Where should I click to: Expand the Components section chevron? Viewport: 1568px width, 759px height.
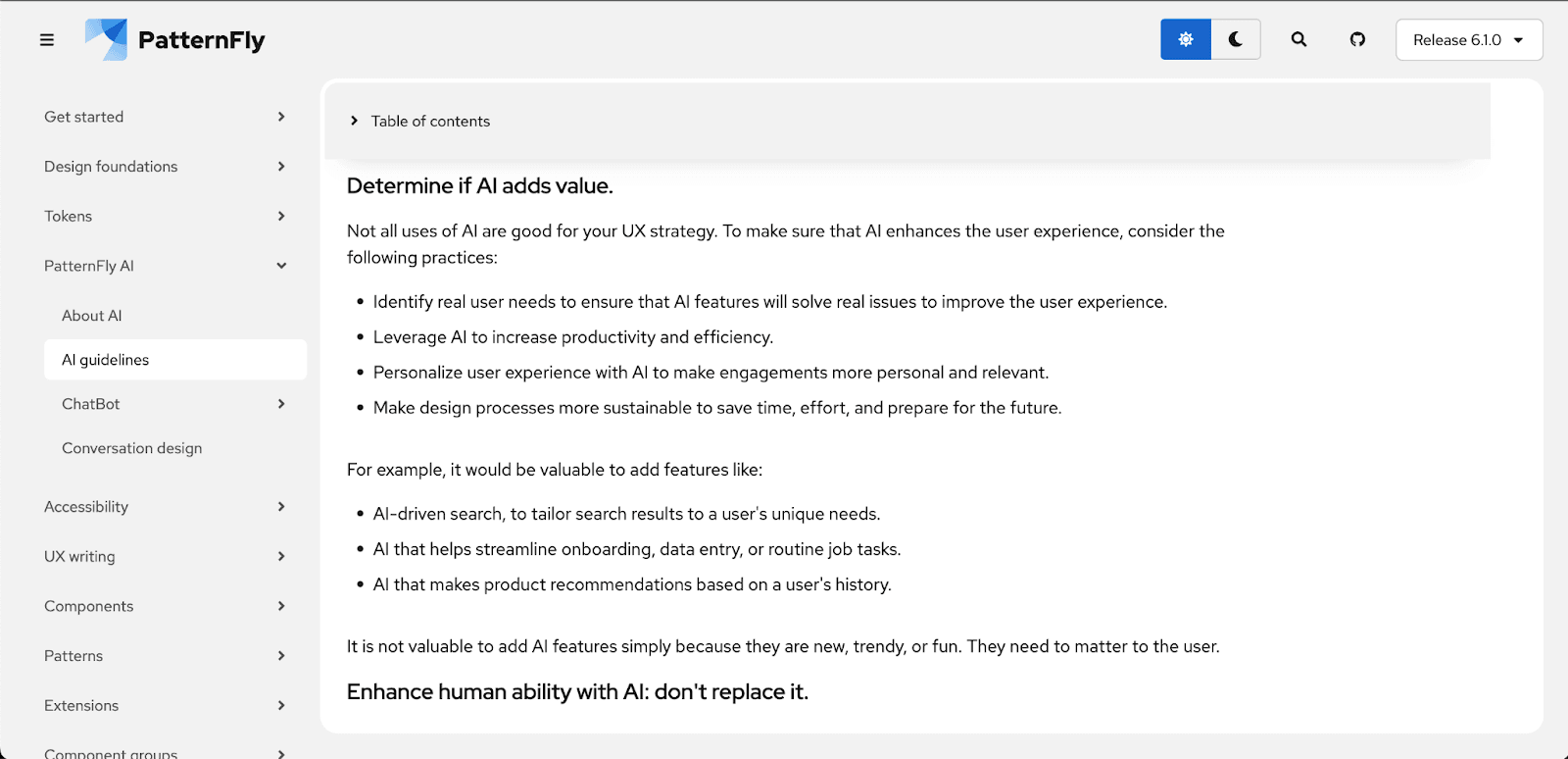coord(281,606)
